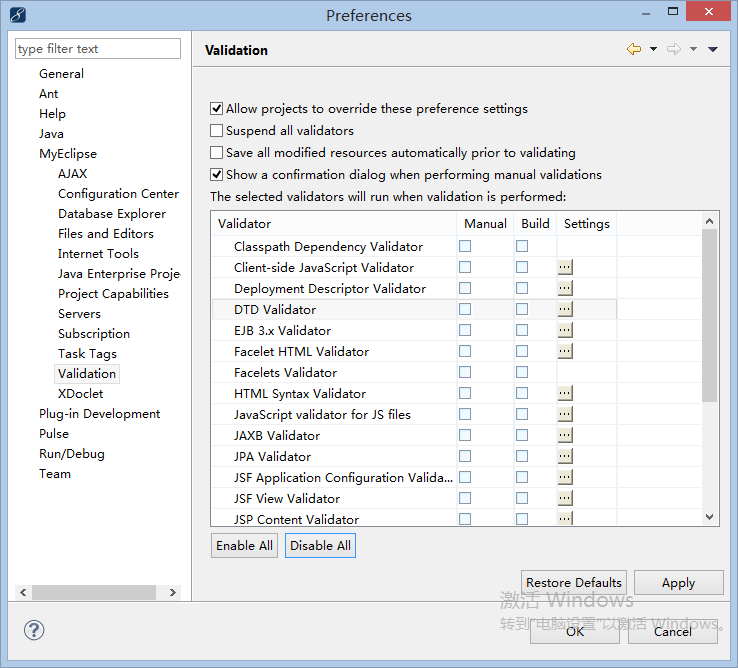Toggle Show a confirmation dialog checkbox

click(x=216, y=175)
